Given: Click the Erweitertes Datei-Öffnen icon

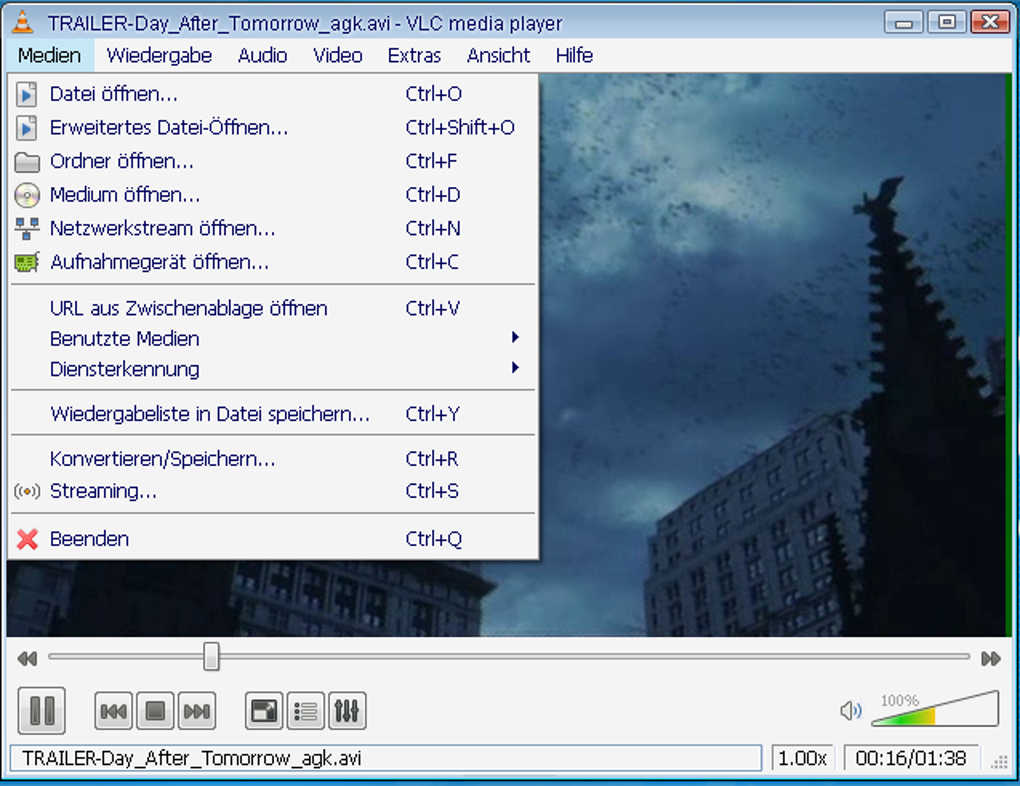Looking at the screenshot, I should pyautogui.click(x=27, y=128).
